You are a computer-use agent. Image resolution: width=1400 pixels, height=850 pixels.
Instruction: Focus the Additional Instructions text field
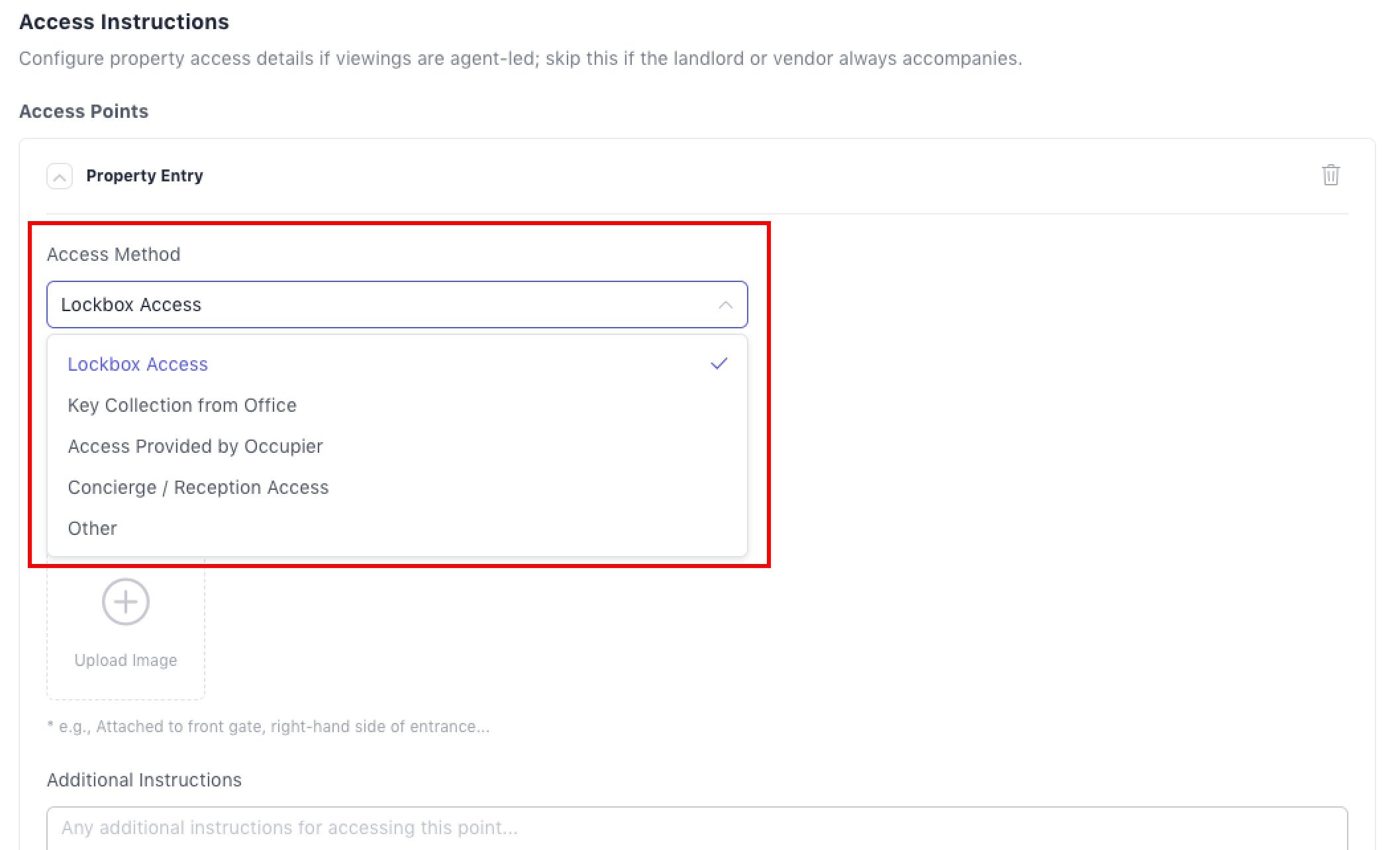point(697,827)
